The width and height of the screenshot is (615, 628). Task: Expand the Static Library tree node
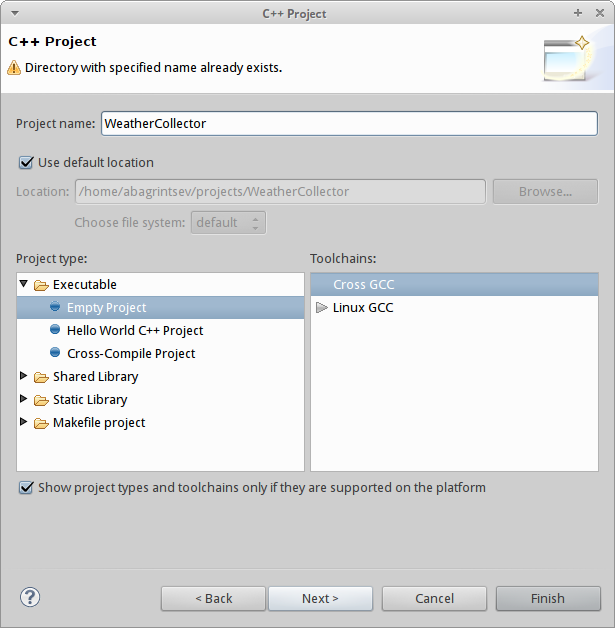24,400
